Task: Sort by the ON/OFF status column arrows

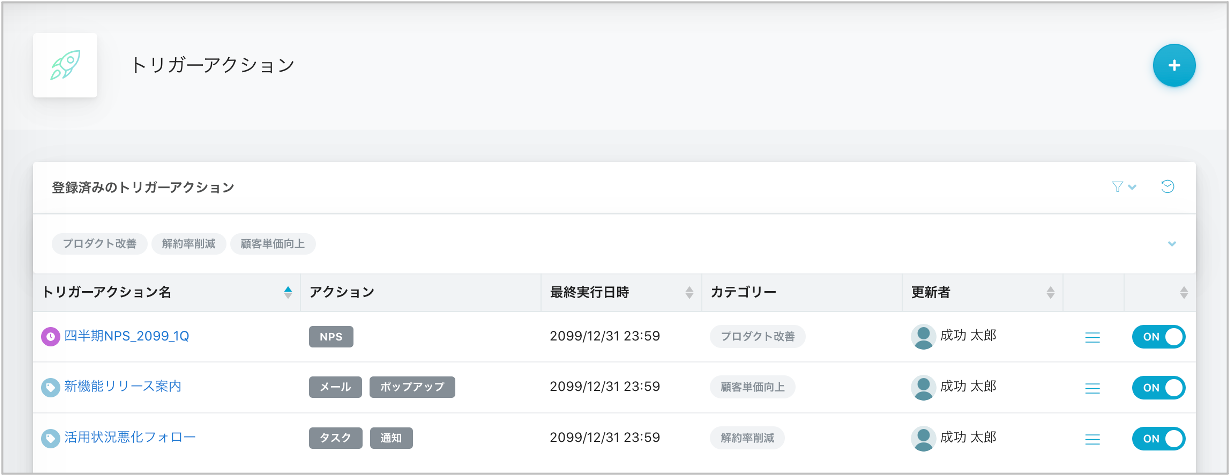Action: [1184, 293]
